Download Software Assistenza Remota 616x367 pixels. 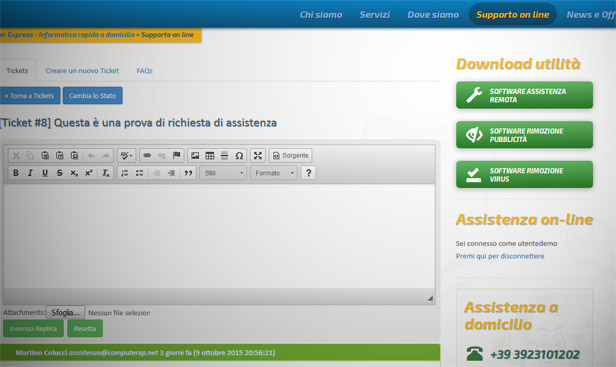point(524,95)
